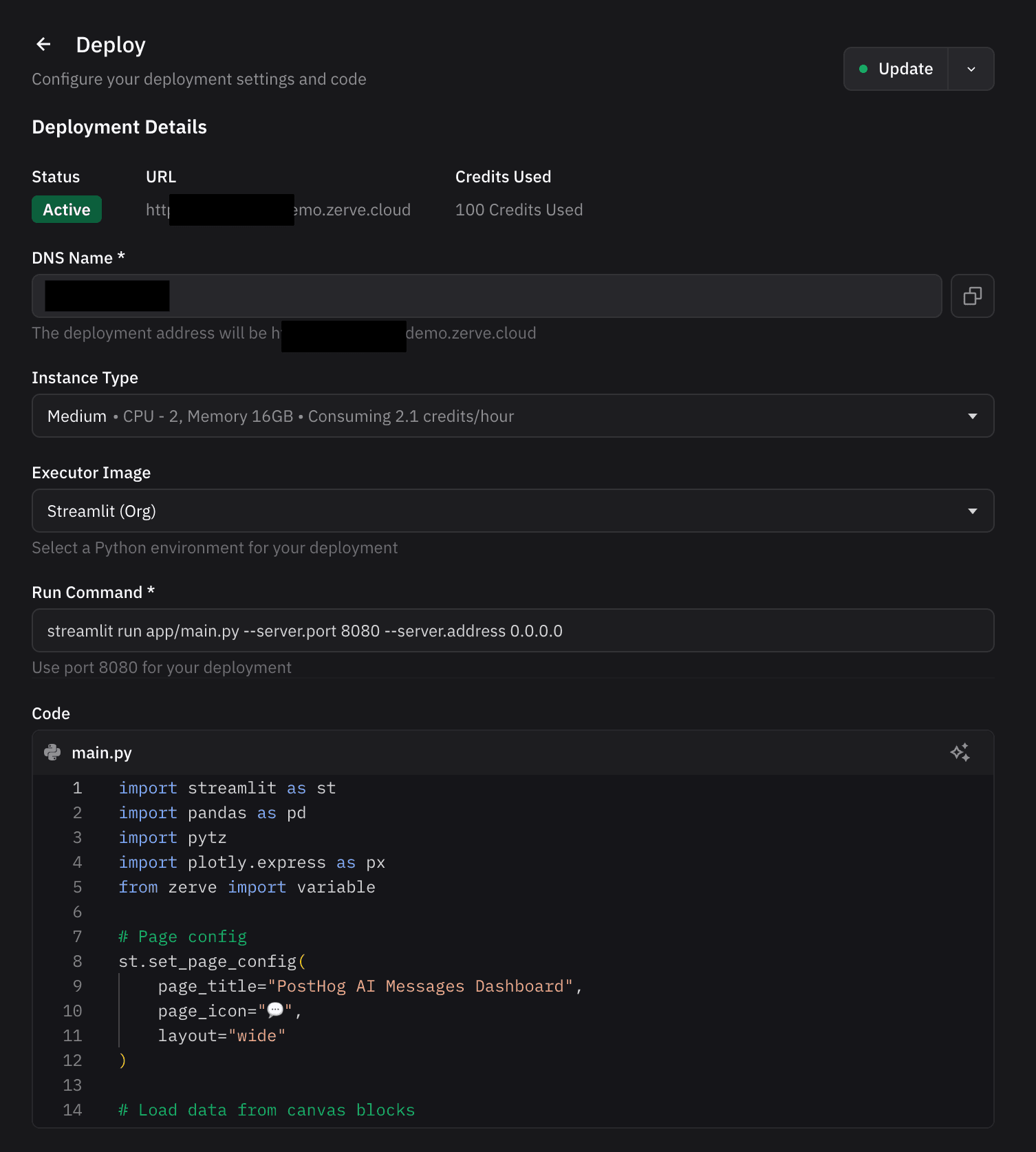Viewport: 1036px width, 1152px height.
Task: Click the AI sparkle icon in code header
Action: 960,752
